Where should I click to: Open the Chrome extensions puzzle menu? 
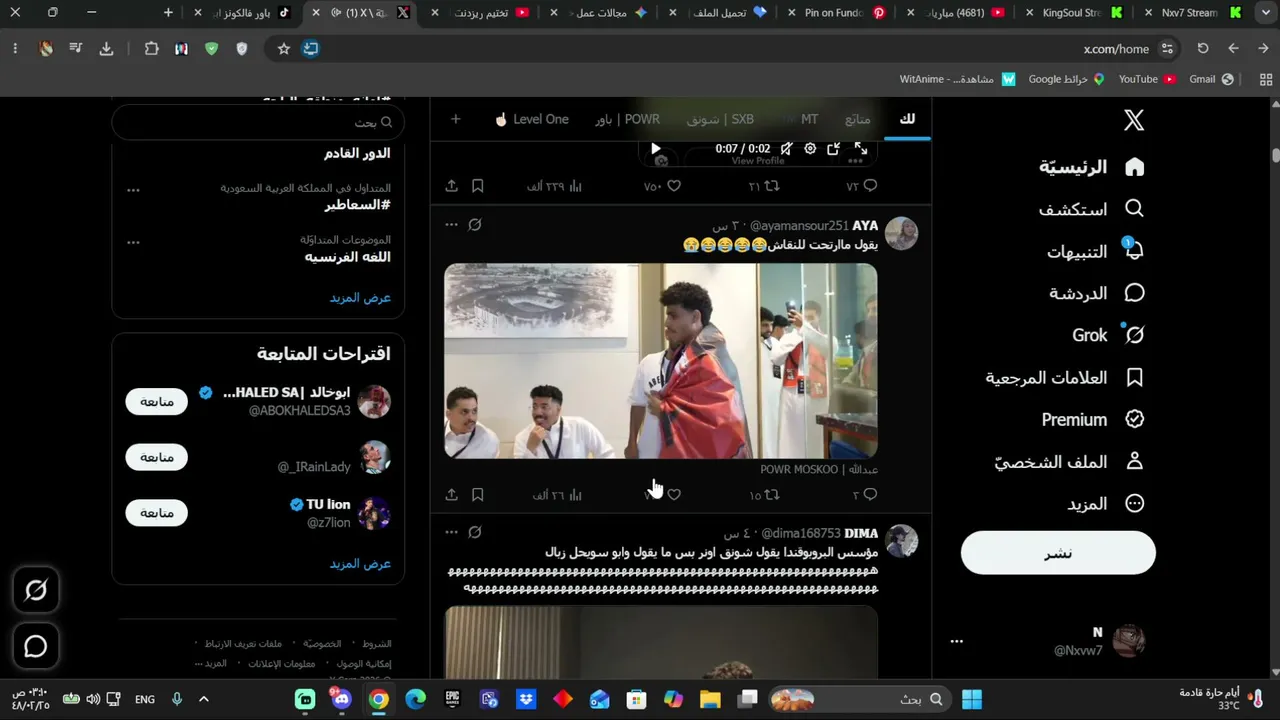pyautogui.click(x=152, y=48)
